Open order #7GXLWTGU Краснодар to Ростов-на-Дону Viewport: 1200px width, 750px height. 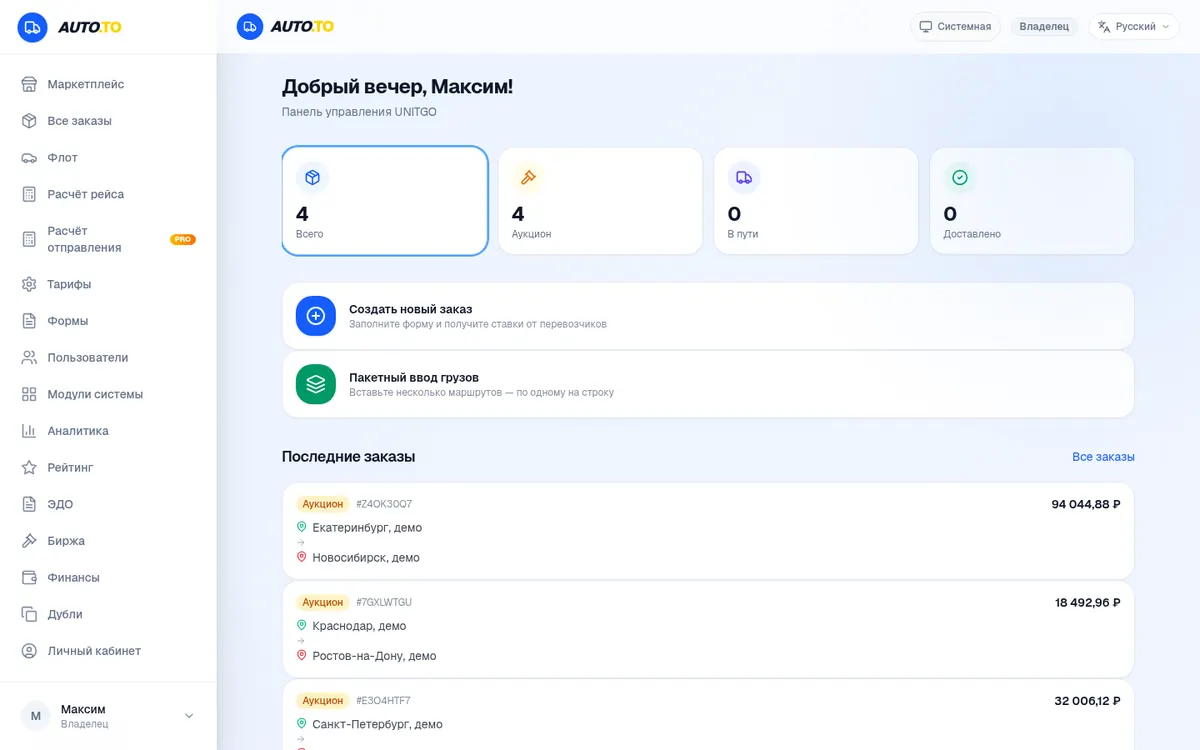pos(708,629)
